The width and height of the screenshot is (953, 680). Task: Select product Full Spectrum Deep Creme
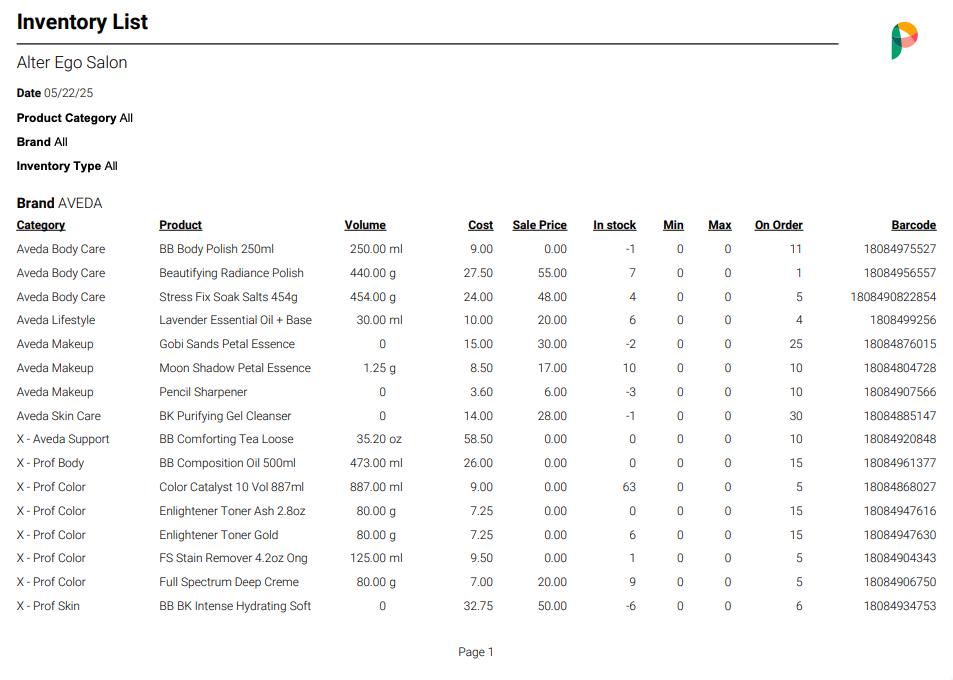pyautogui.click(x=229, y=582)
